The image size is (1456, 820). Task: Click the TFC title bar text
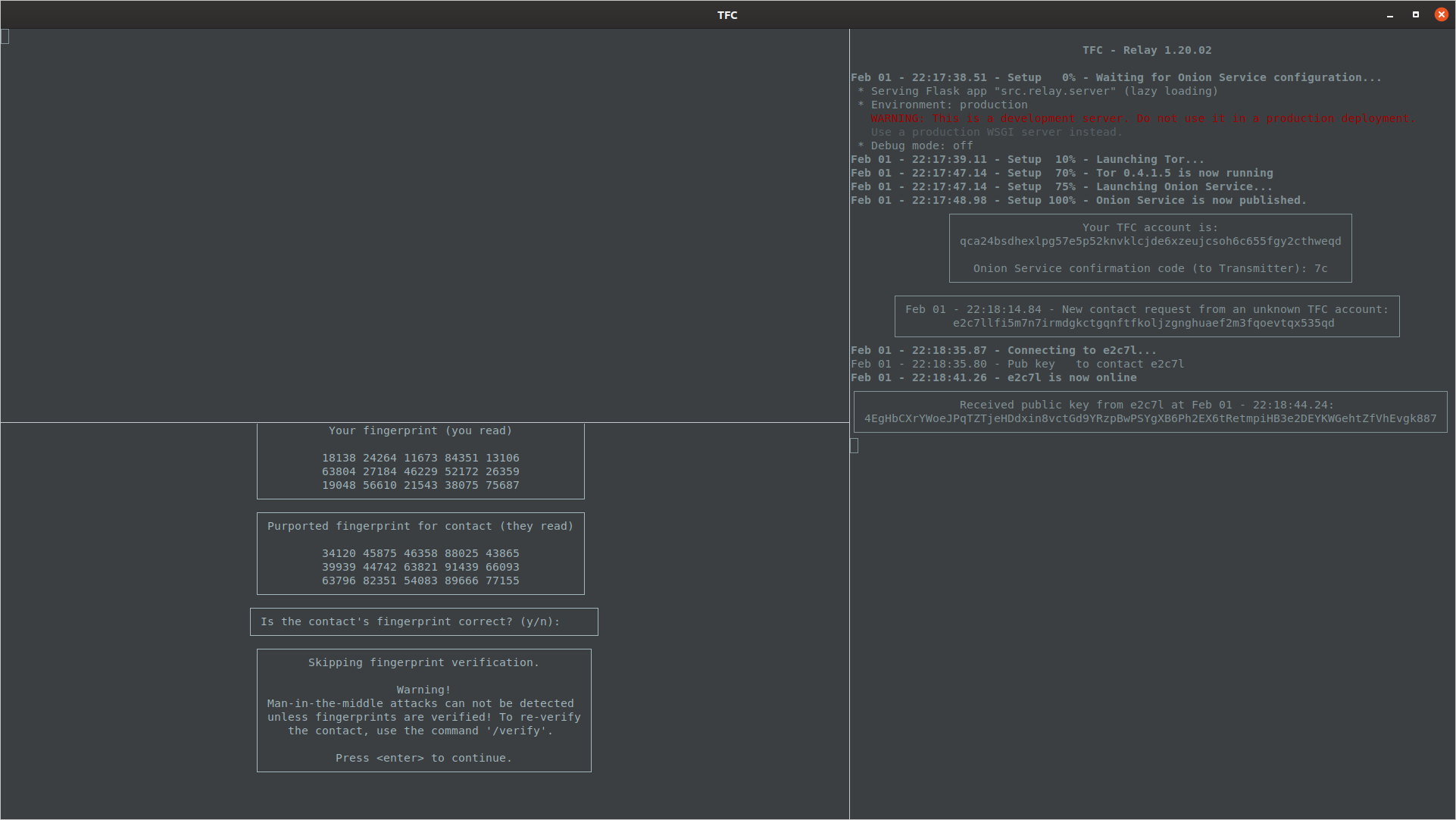pos(727,15)
